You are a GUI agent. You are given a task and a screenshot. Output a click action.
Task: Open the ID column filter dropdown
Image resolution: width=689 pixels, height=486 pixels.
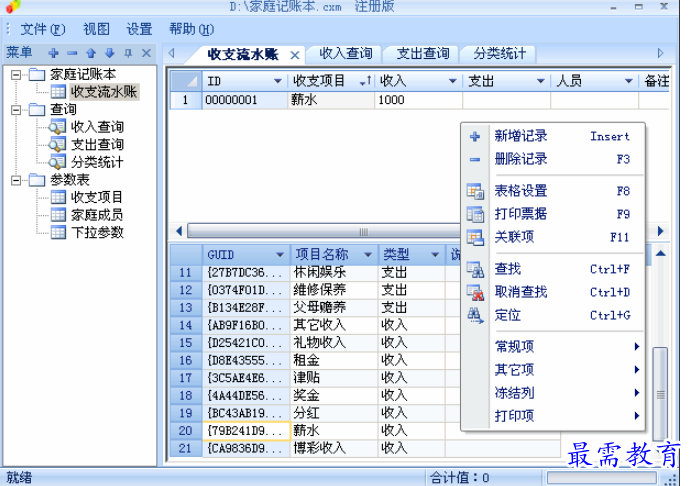277,81
